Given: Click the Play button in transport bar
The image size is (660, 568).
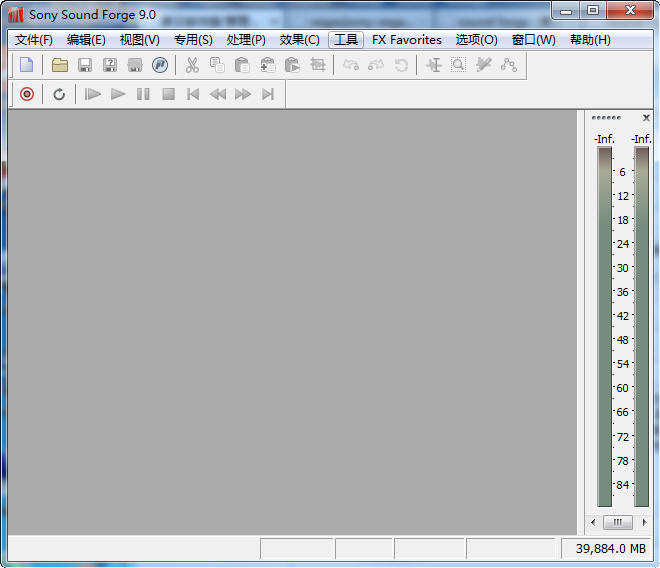Looking at the screenshot, I should pos(118,94).
